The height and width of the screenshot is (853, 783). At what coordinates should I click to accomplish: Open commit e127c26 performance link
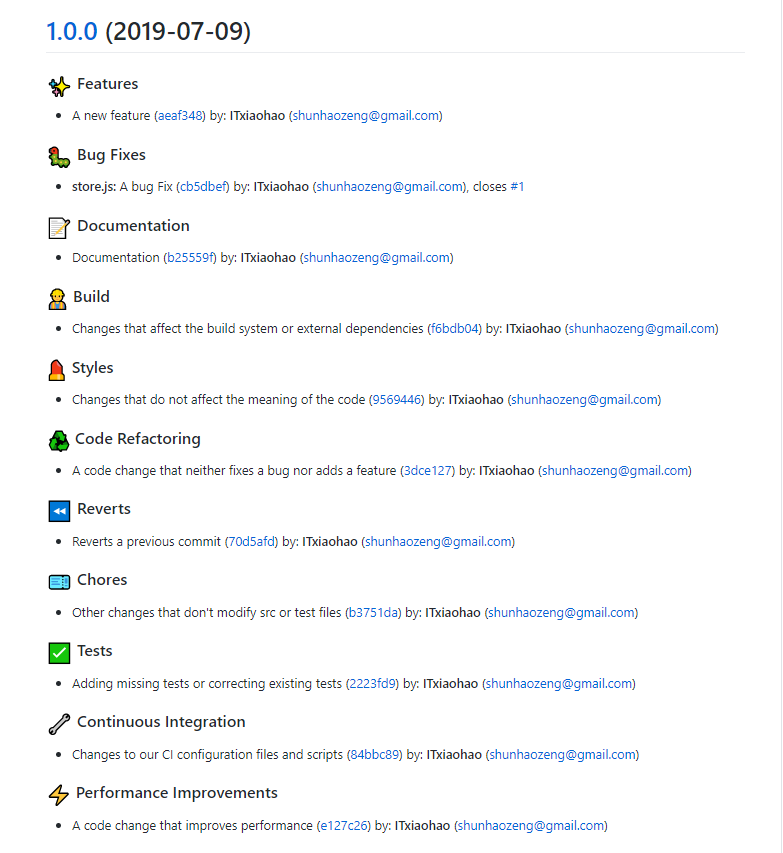click(x=344, y=826)
